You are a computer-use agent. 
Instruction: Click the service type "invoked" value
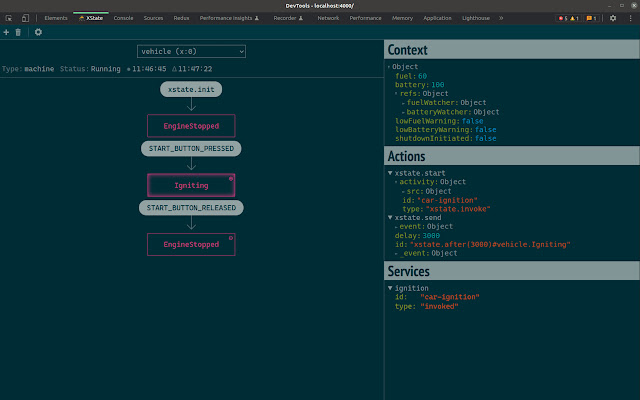click(439, 307)
